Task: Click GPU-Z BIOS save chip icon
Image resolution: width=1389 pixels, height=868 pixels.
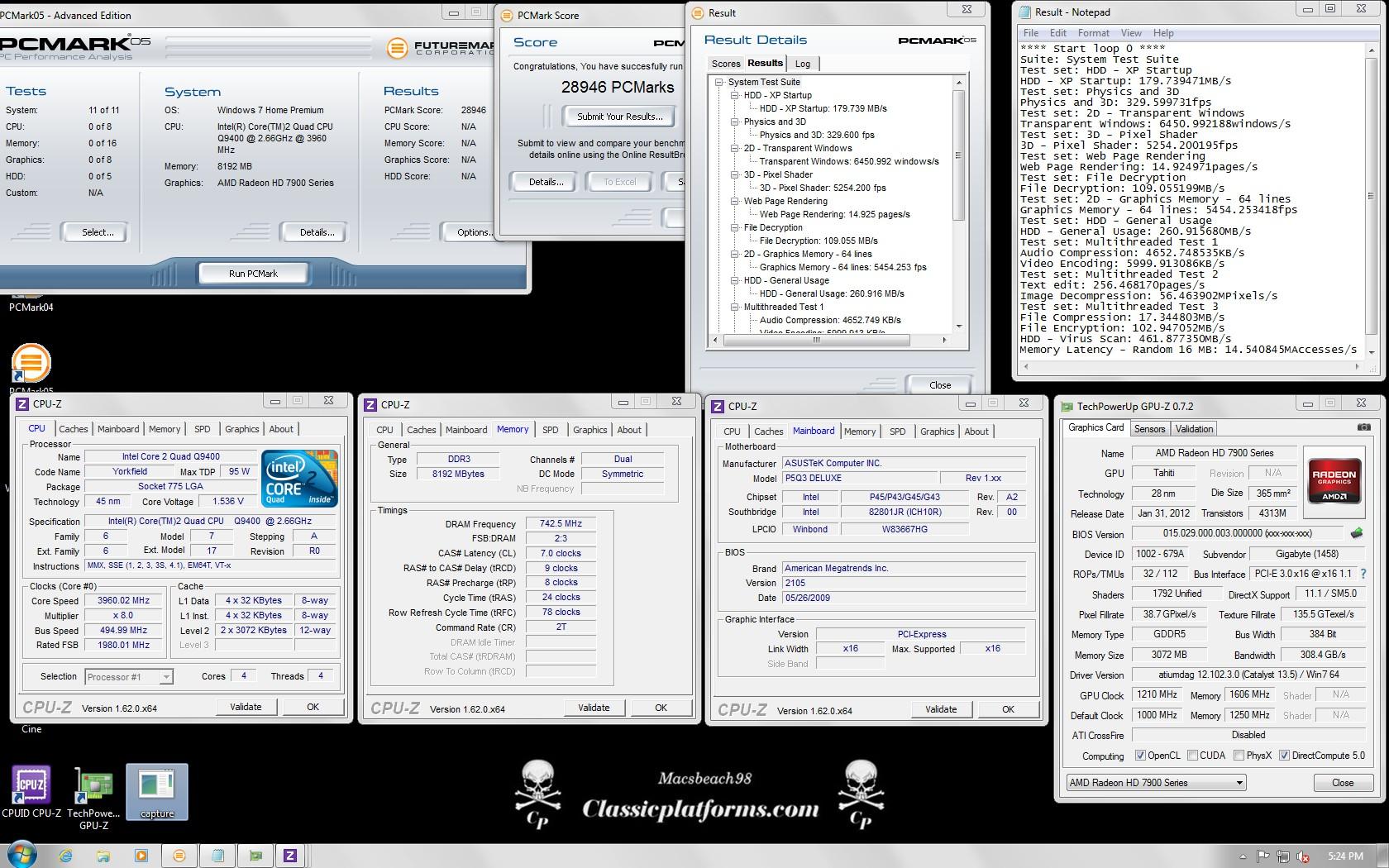Action: coord(1356,533)
